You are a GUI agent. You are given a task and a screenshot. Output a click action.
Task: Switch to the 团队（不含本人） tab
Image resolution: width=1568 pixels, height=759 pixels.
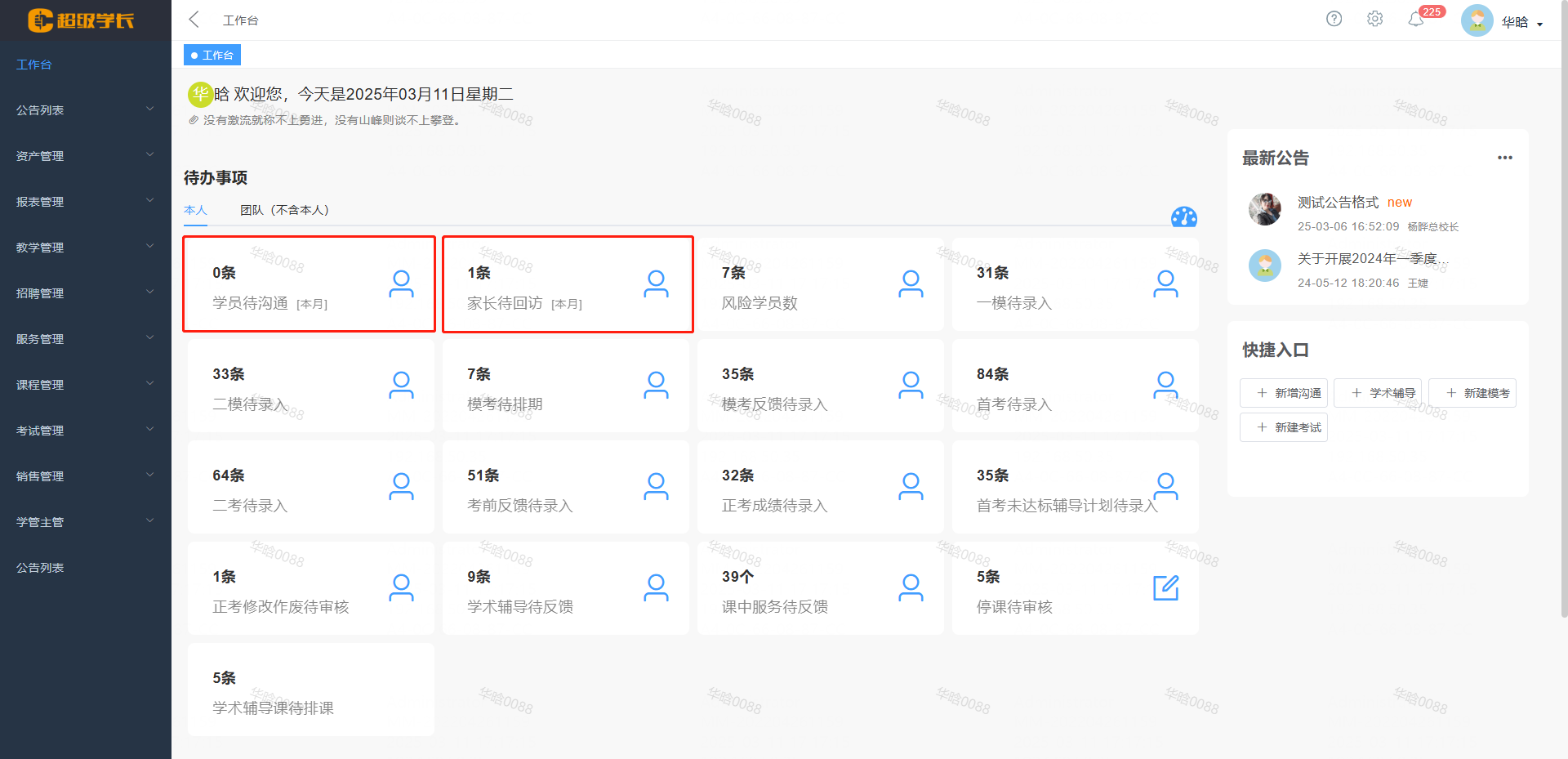coord(284,210)
